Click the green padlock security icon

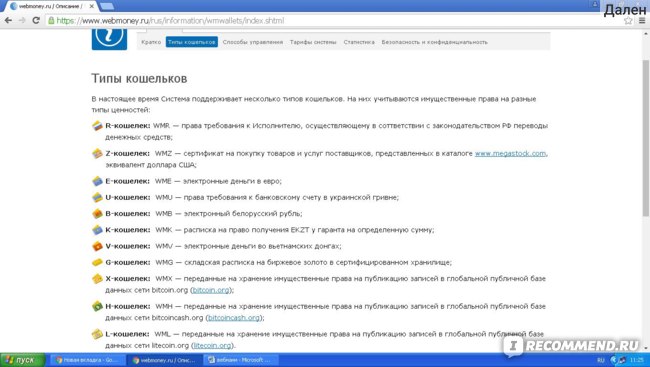coord(51,20)
